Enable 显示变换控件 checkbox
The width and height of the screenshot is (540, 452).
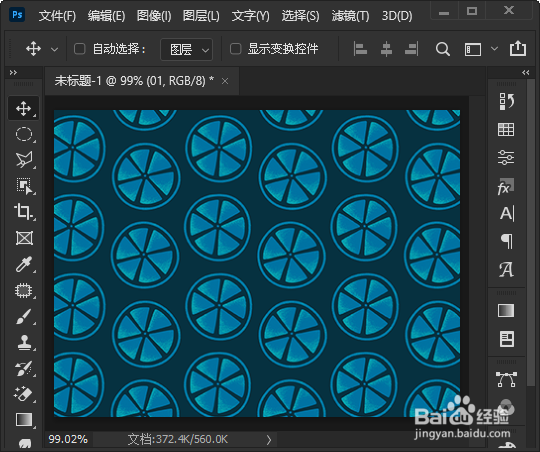coord(236,49)
